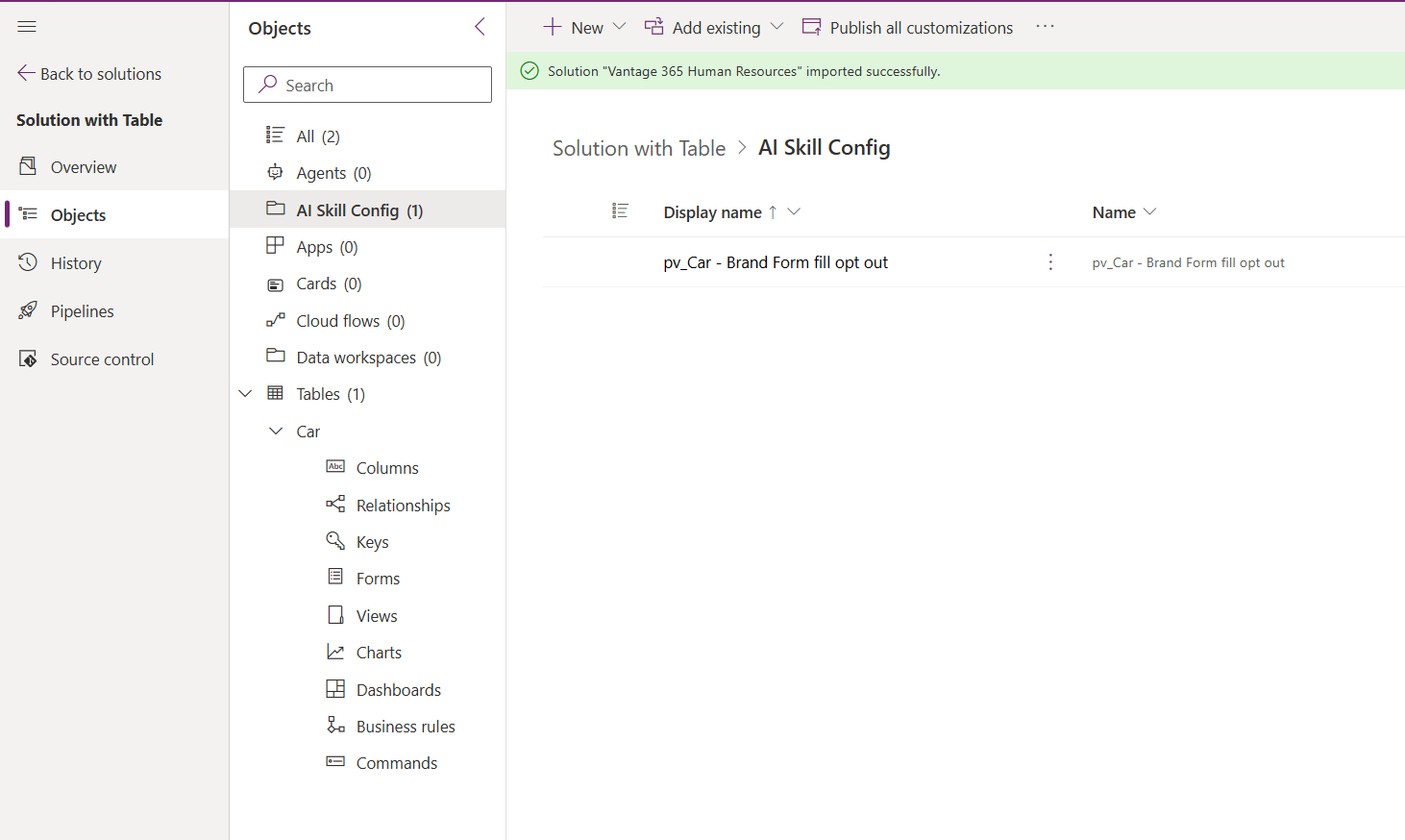Open the toolbar overflow ellipsis

[x=1046, y=27]
